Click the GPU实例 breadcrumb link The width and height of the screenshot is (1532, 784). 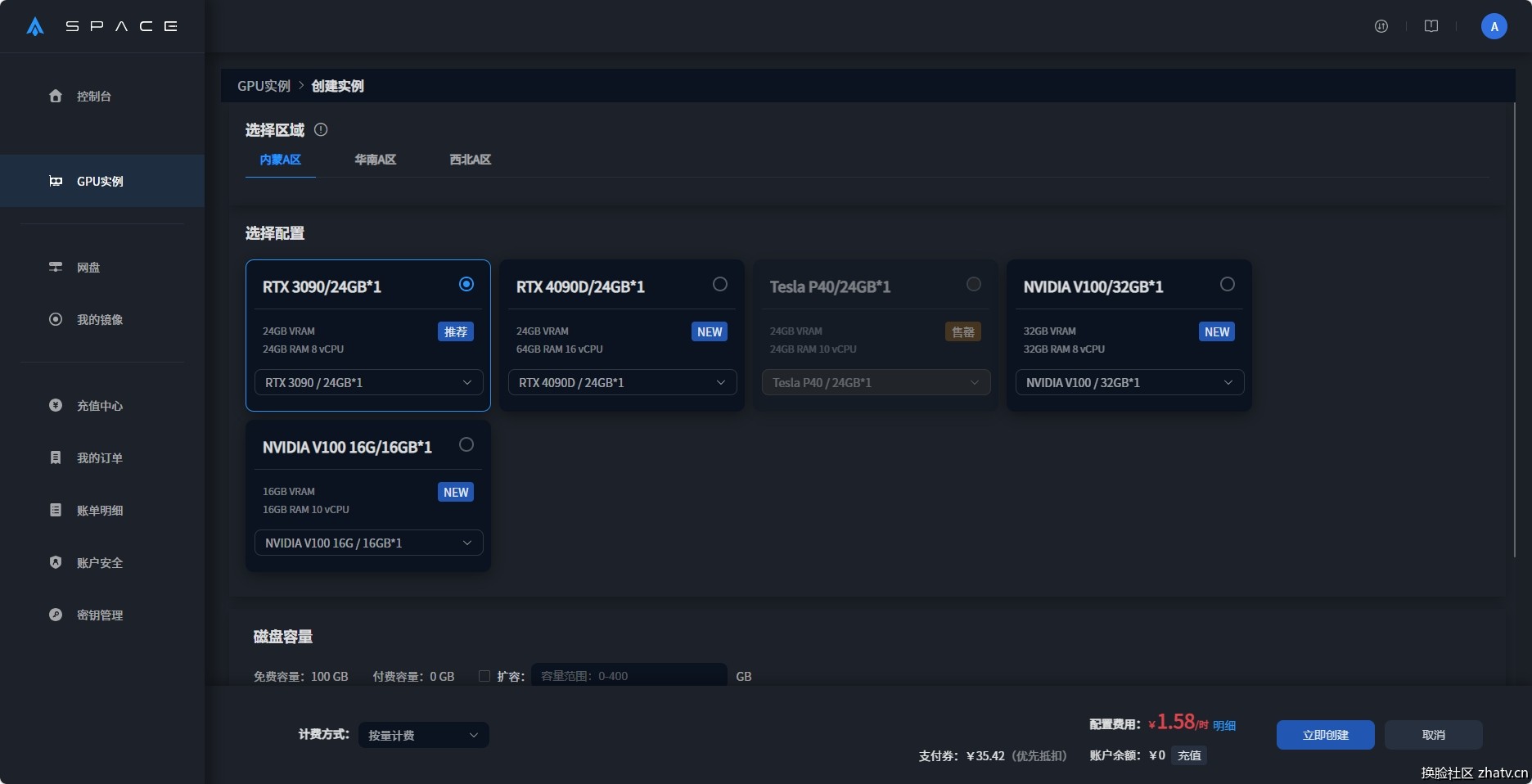(264, 86)
